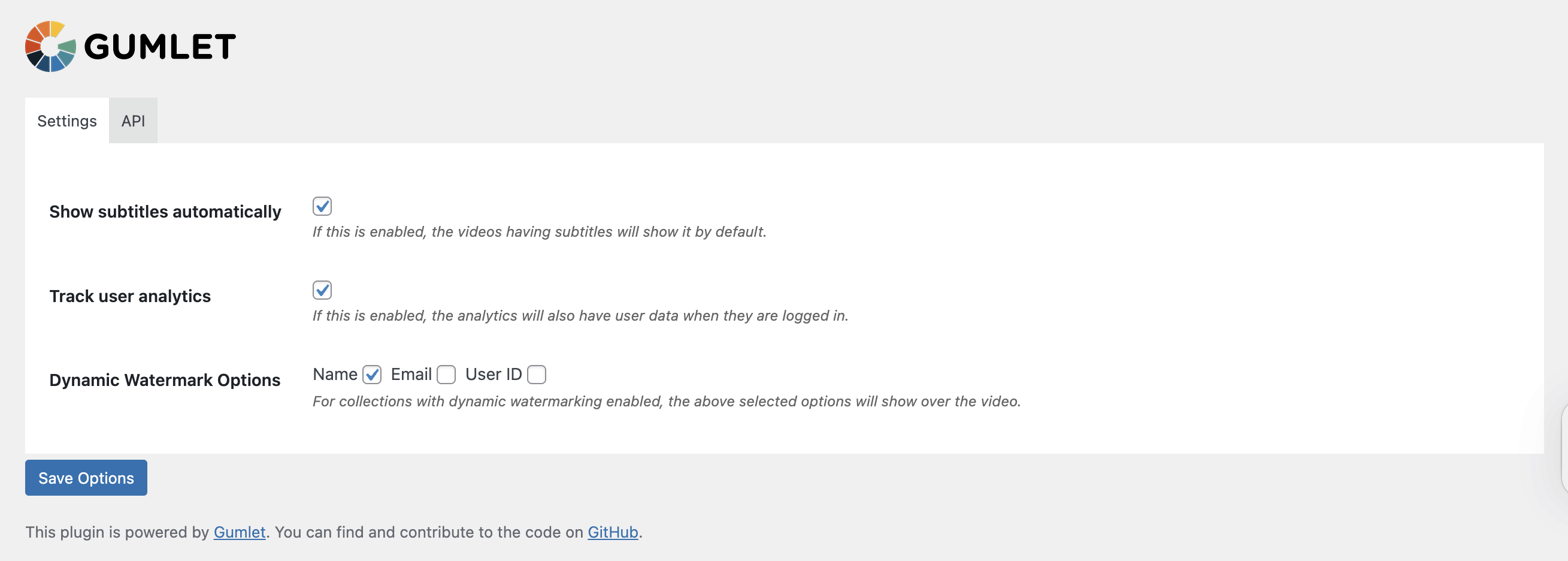Click the dynamic watermarking collections description text
The image size is (1568, 561).
coord(667,402)
